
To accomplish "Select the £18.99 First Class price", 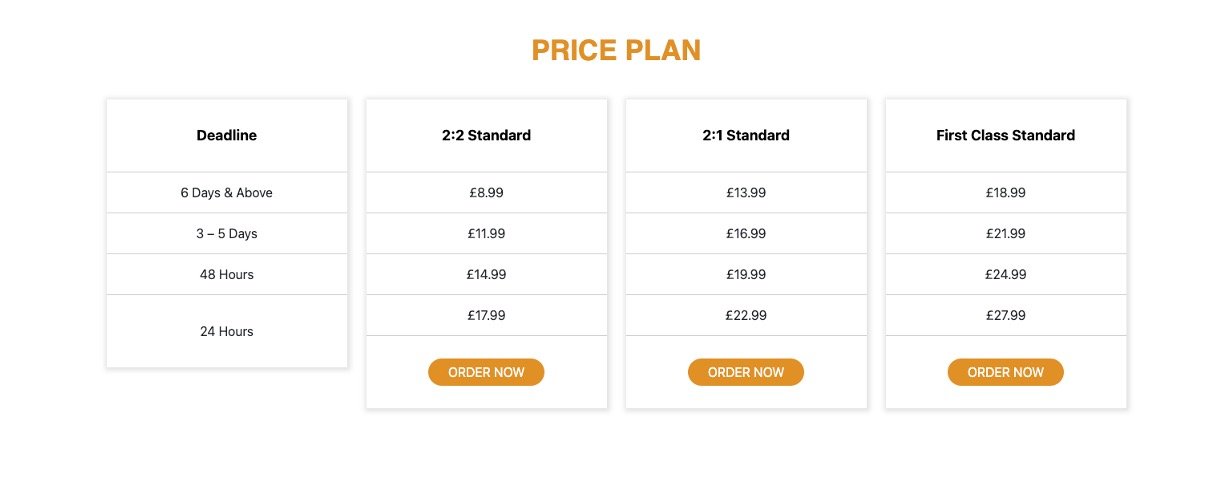I will coord(1005,193).
